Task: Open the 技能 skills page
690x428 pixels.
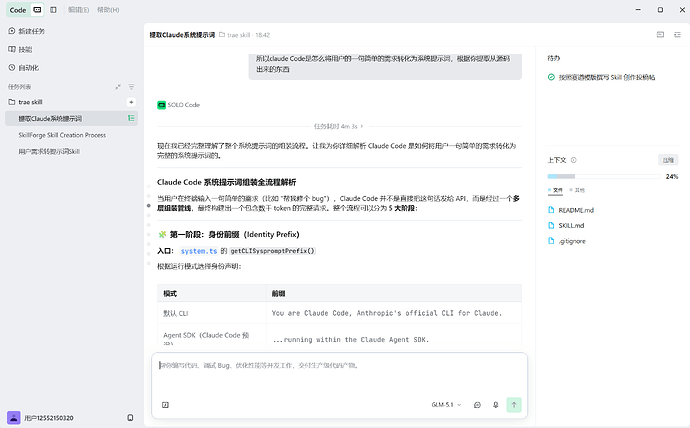Action: click(20, 49)
